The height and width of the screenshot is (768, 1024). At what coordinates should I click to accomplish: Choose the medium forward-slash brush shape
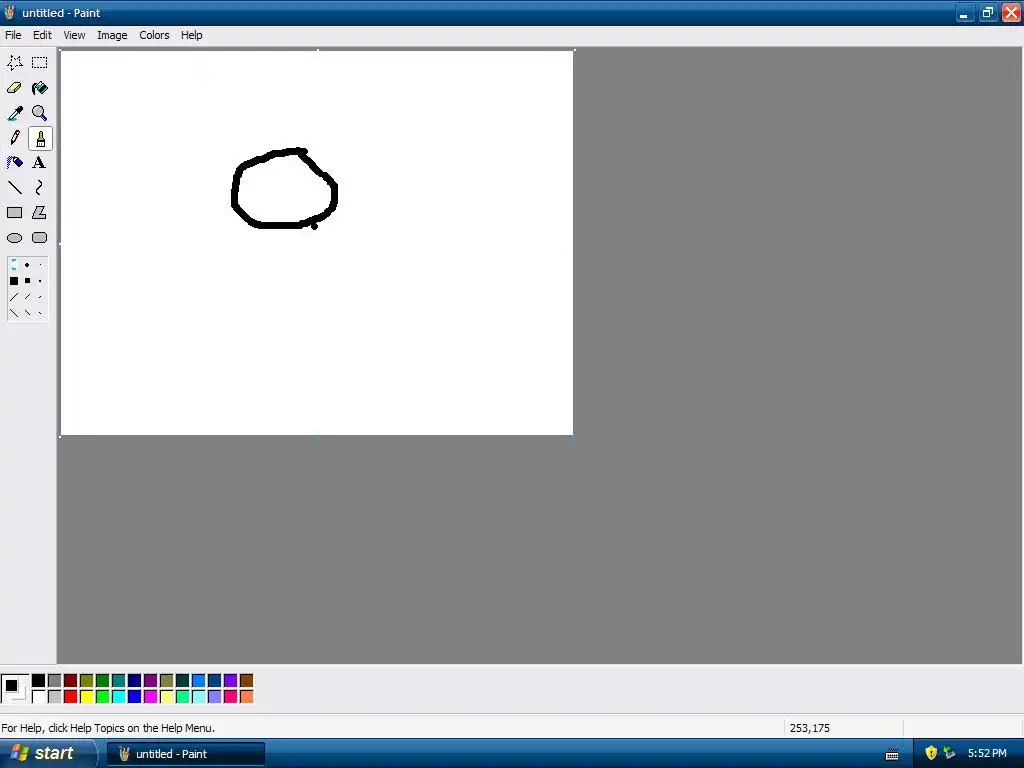click(x=27, y=297)
